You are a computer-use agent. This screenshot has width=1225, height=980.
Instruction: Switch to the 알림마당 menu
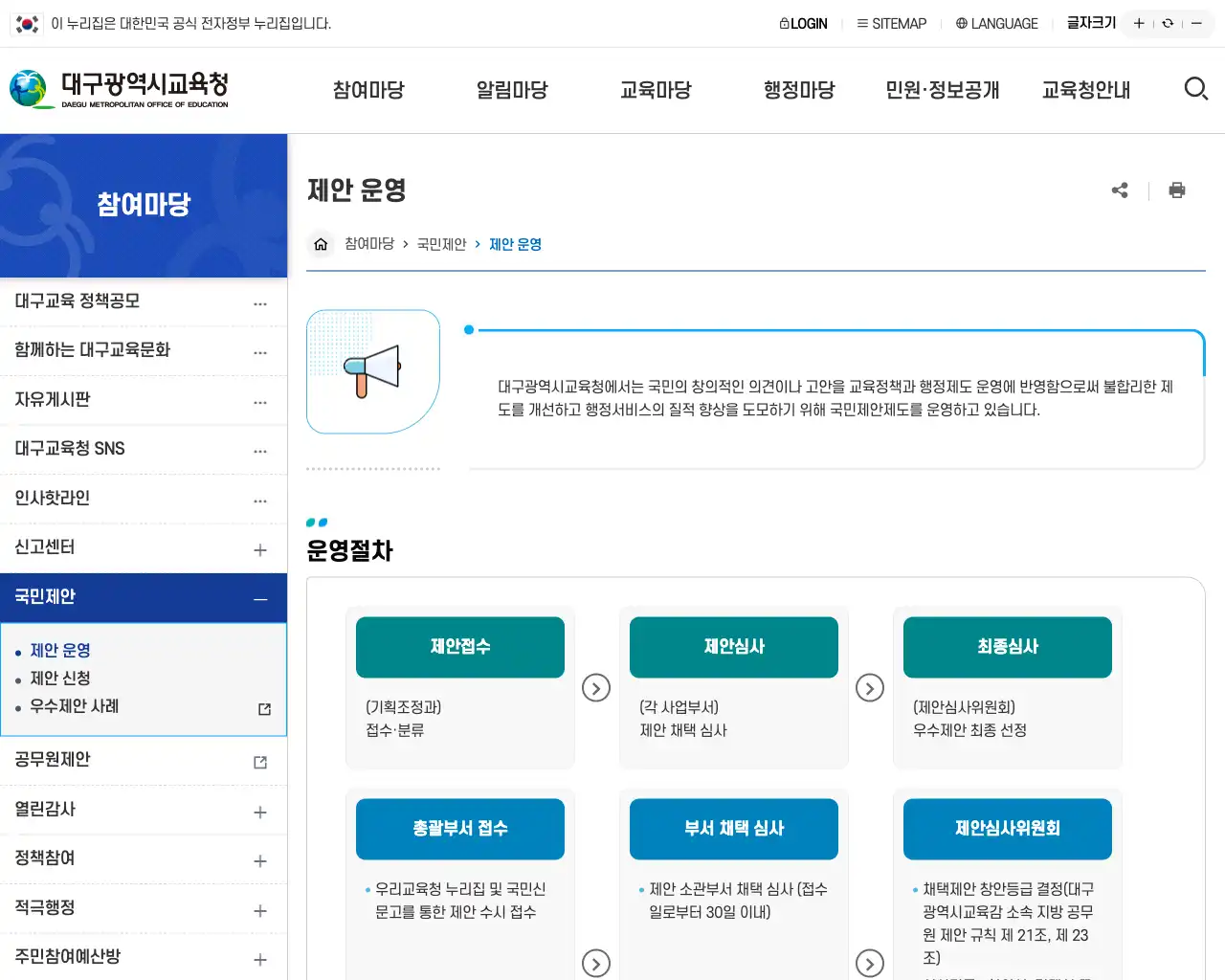tap(511, 89)
